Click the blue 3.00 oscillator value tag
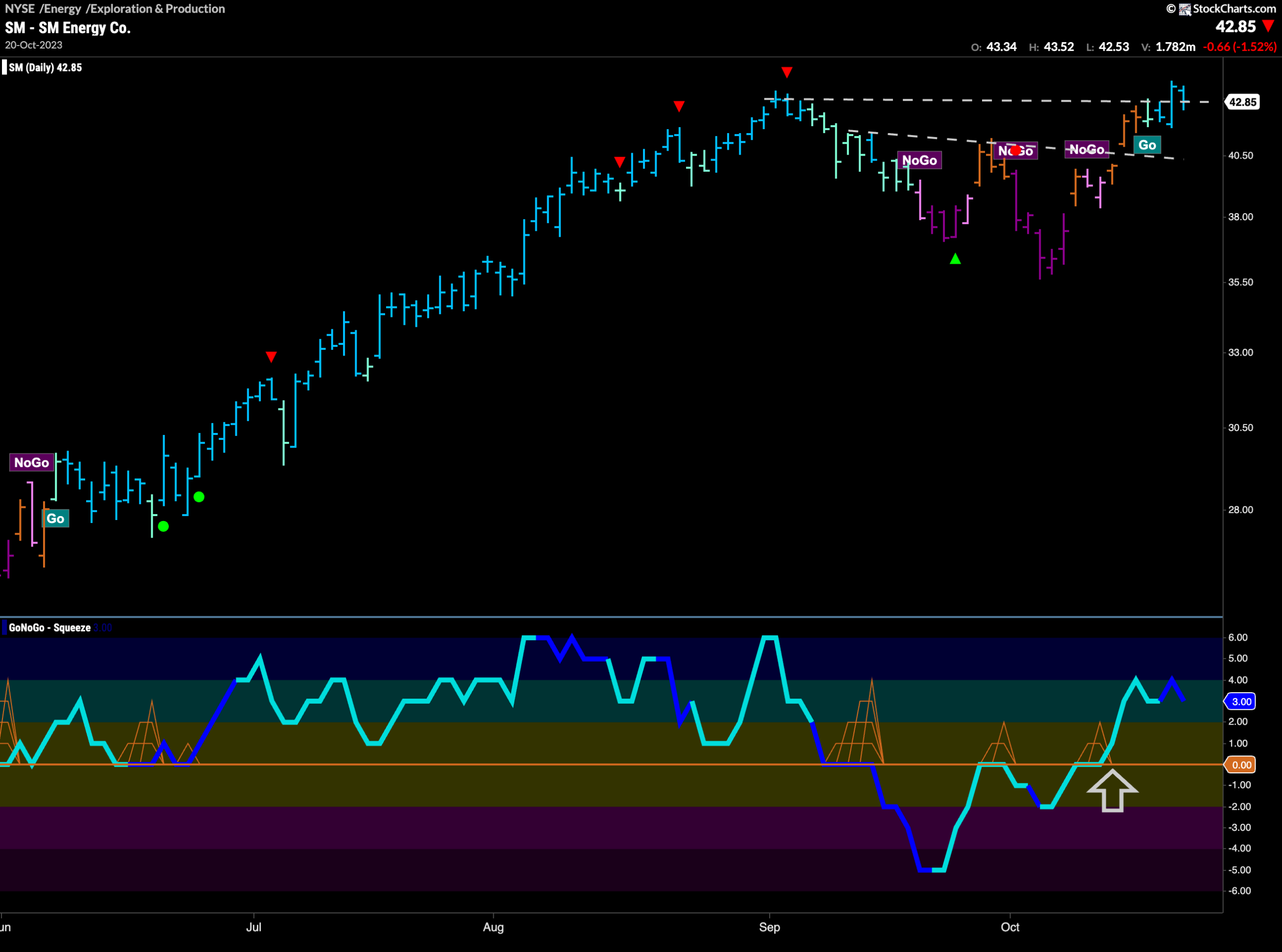 [1241, 701]
